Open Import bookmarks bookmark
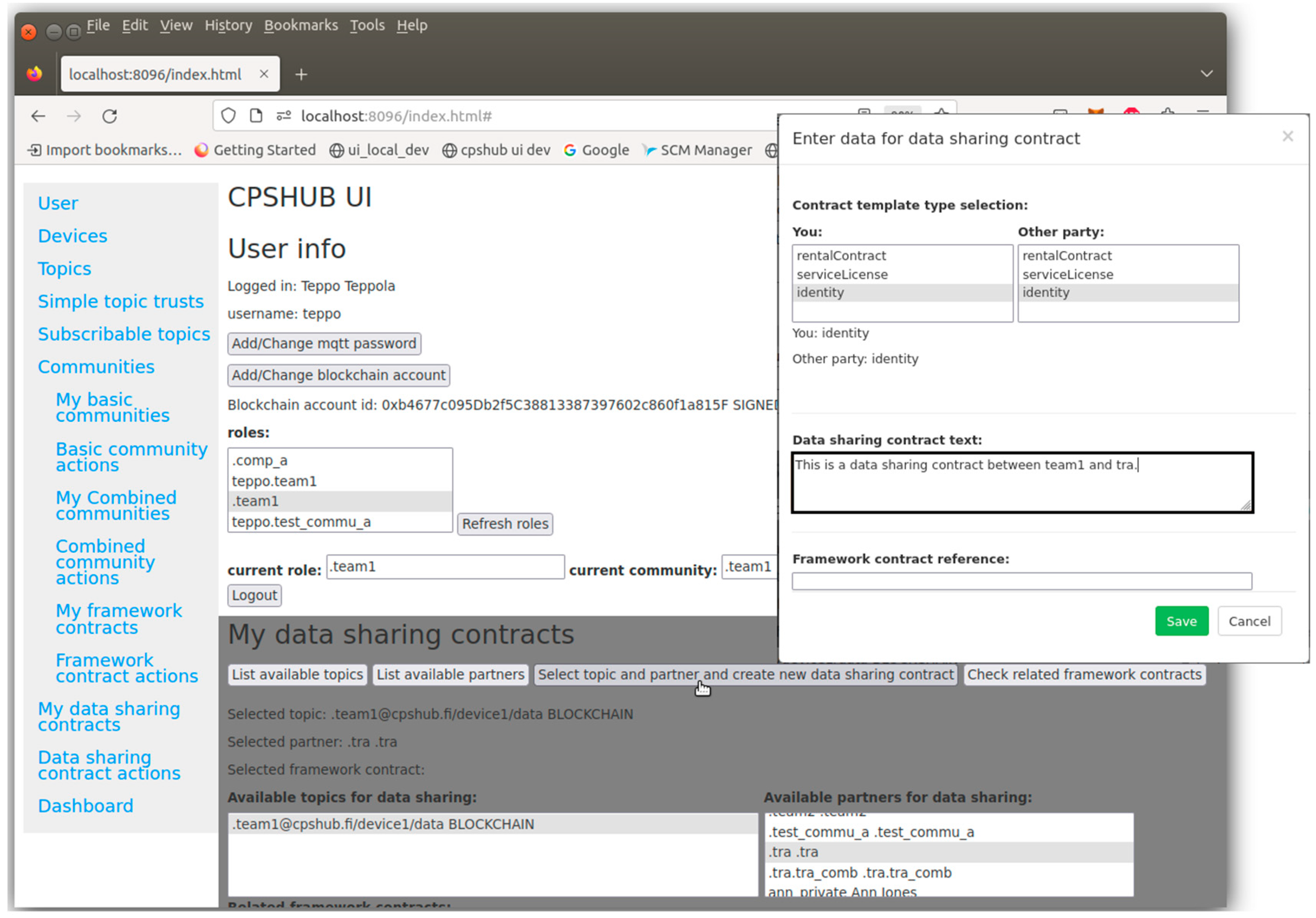Viewport: 1316px width, 918px height. (x=105, y=150)
